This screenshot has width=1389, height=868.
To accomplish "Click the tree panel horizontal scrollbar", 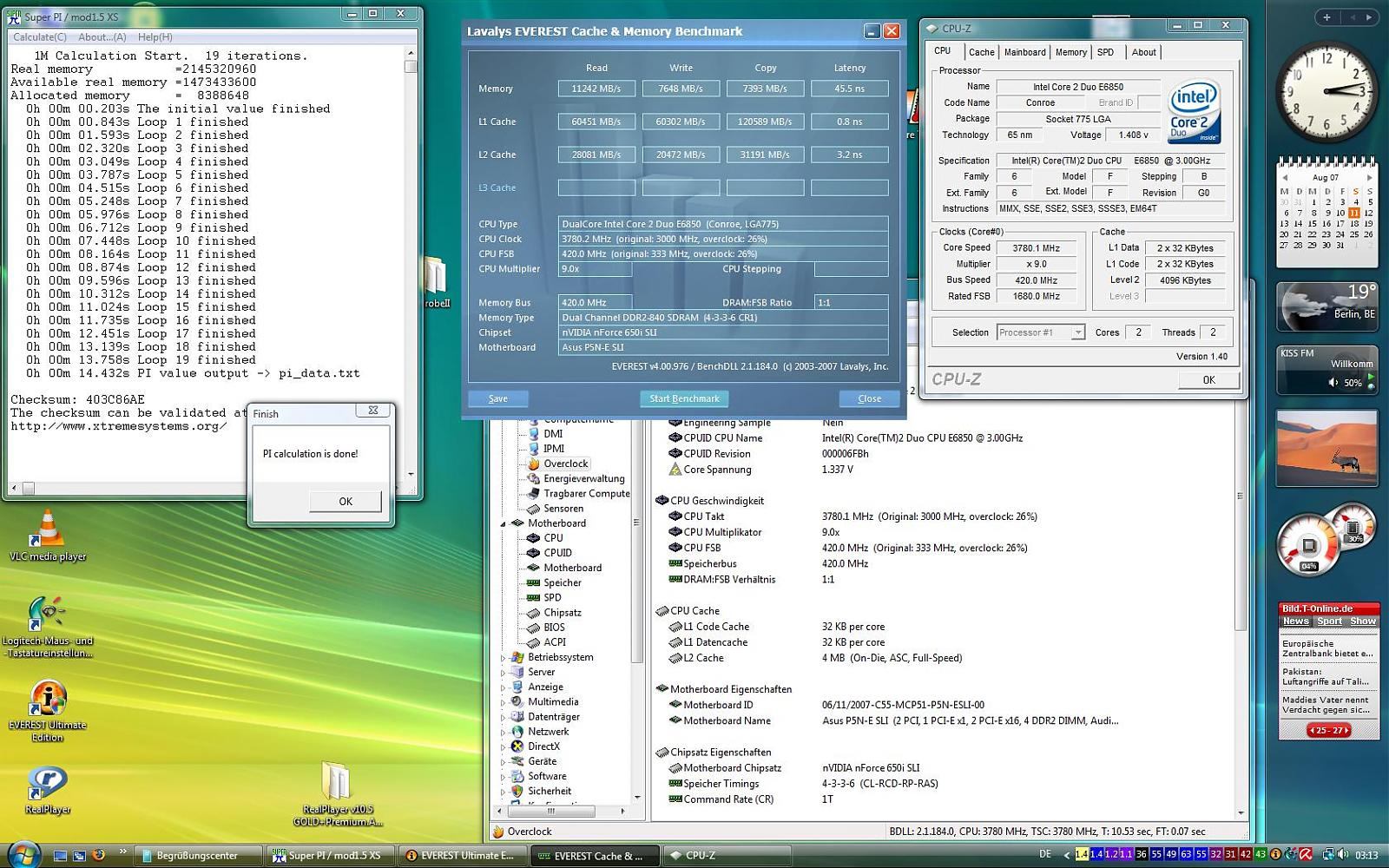I will coord(550,811).
